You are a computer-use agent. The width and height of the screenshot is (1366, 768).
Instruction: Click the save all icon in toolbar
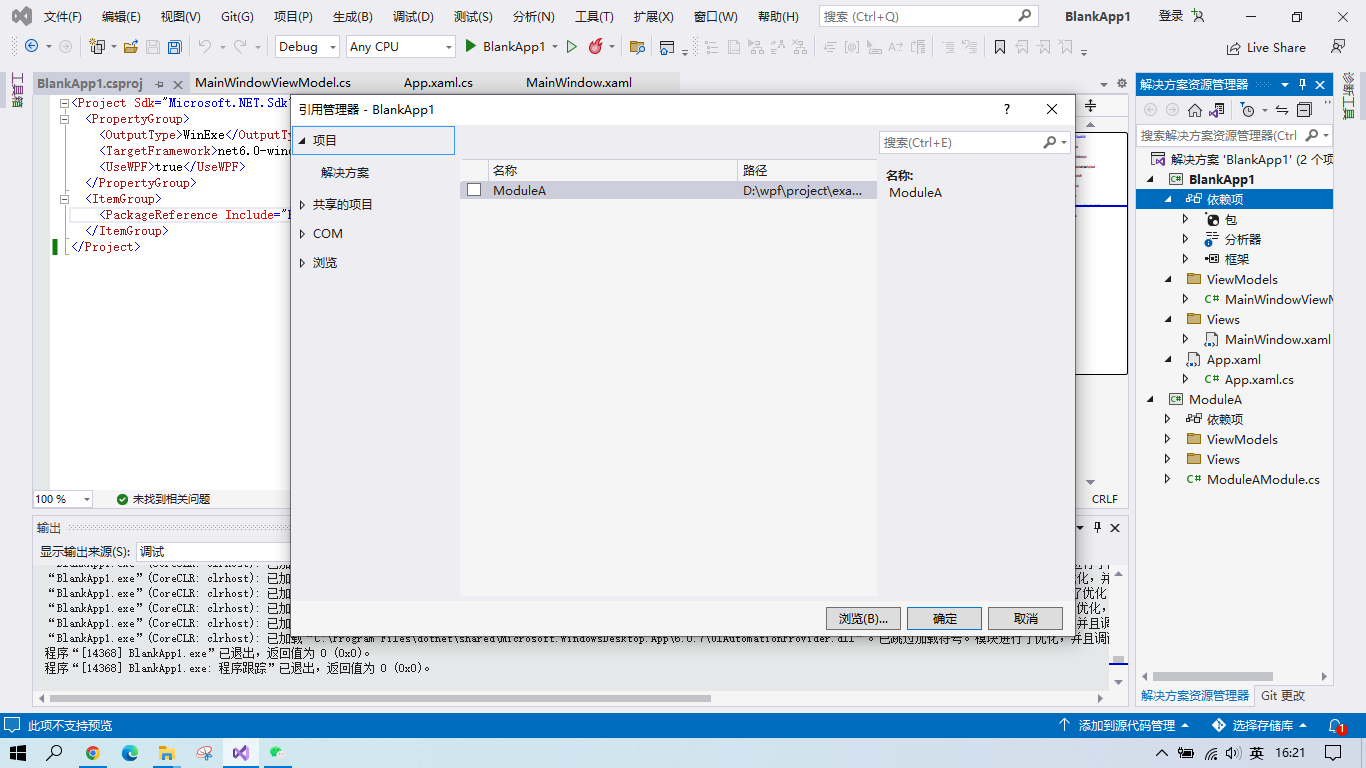(x=175, y=46)
